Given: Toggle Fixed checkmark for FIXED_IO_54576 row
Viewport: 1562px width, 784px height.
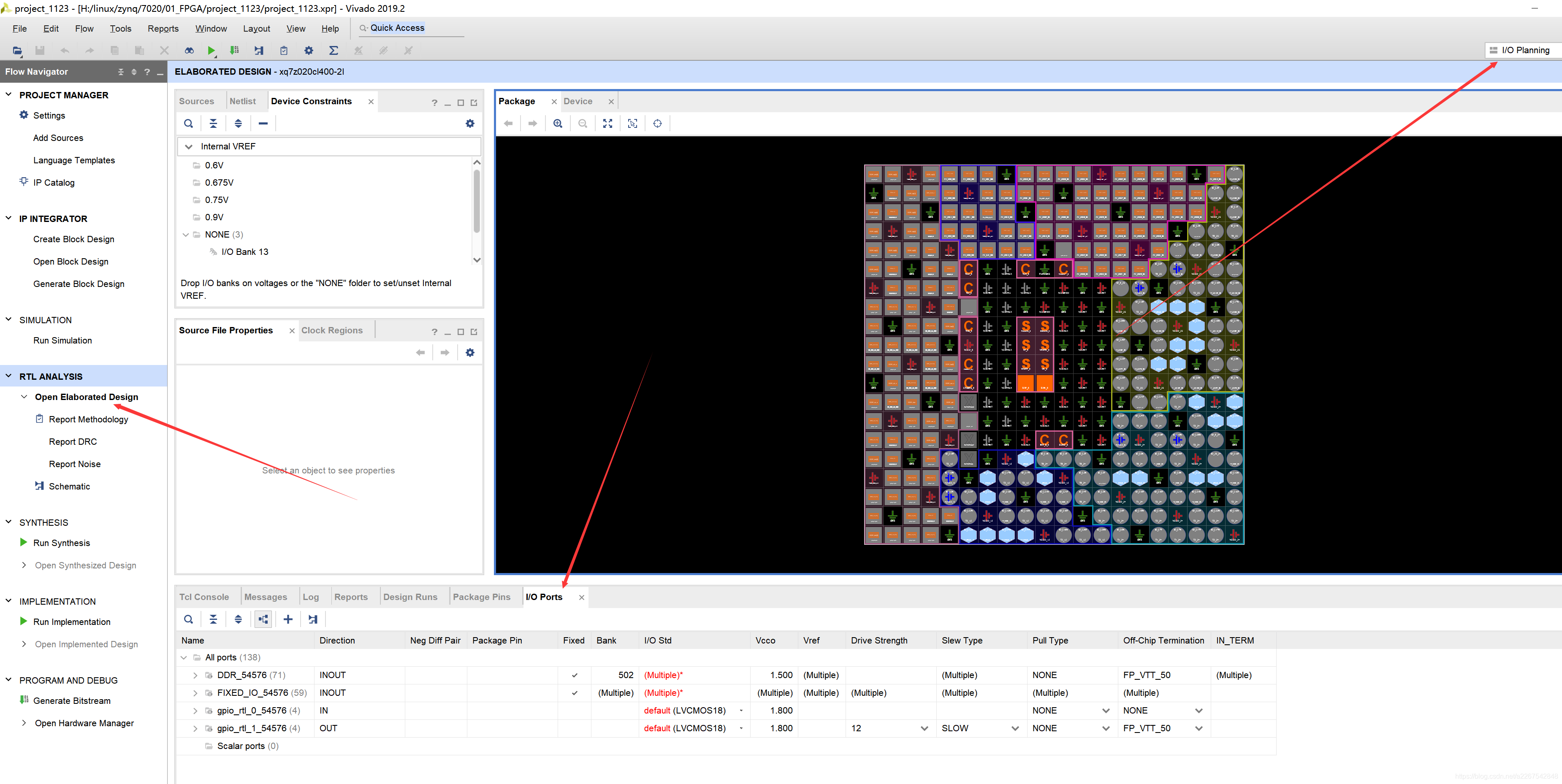Looking at the screenshot, I should tap(574, 692).
